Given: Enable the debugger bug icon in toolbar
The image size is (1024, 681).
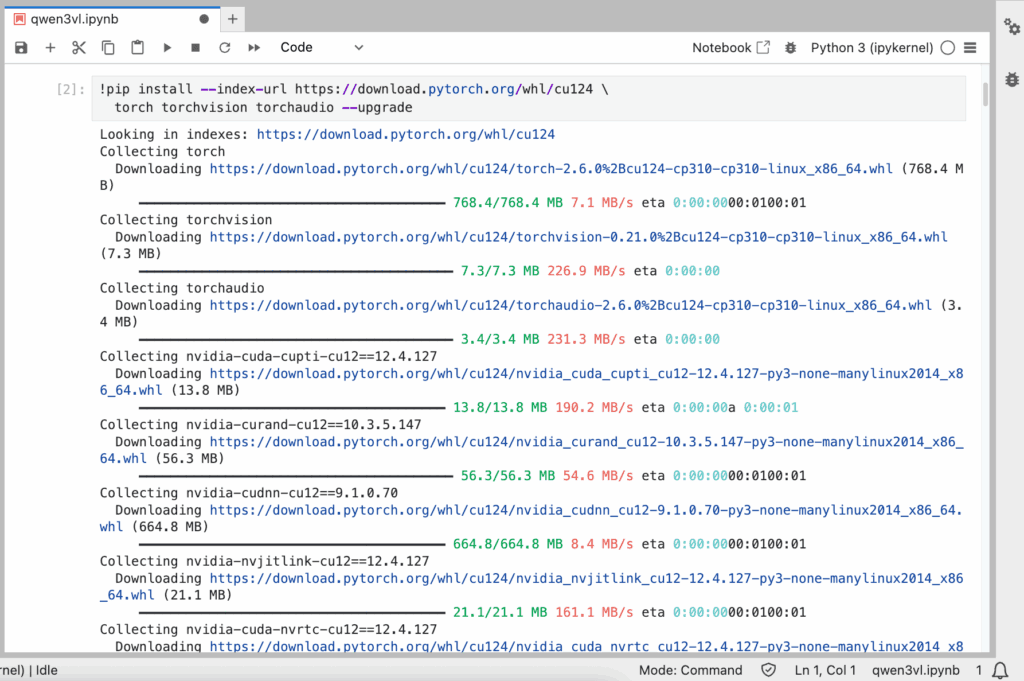Looking at the screenshot, I should tap(791, 47).
